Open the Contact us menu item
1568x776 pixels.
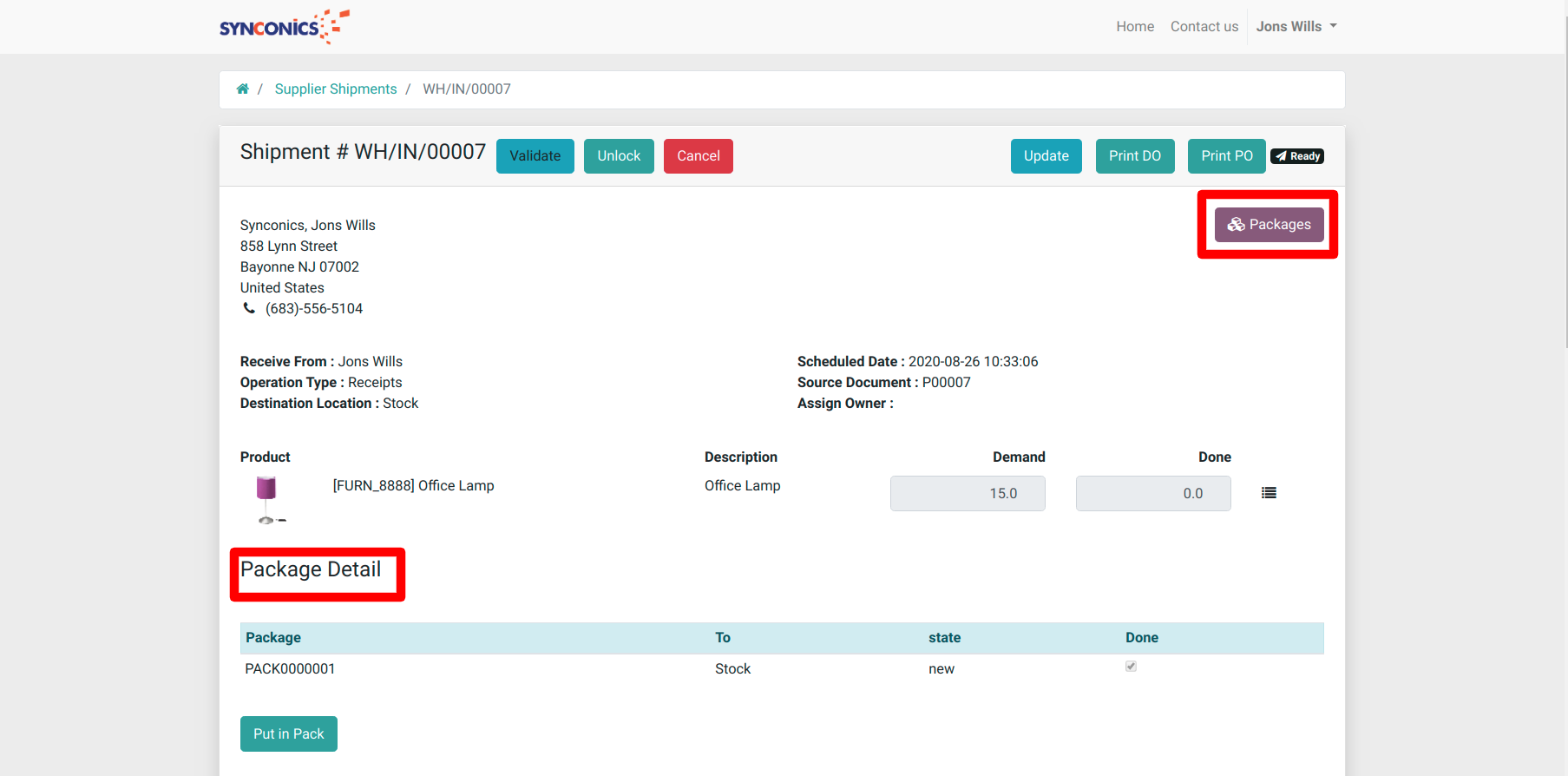(x=1204, y=27)
